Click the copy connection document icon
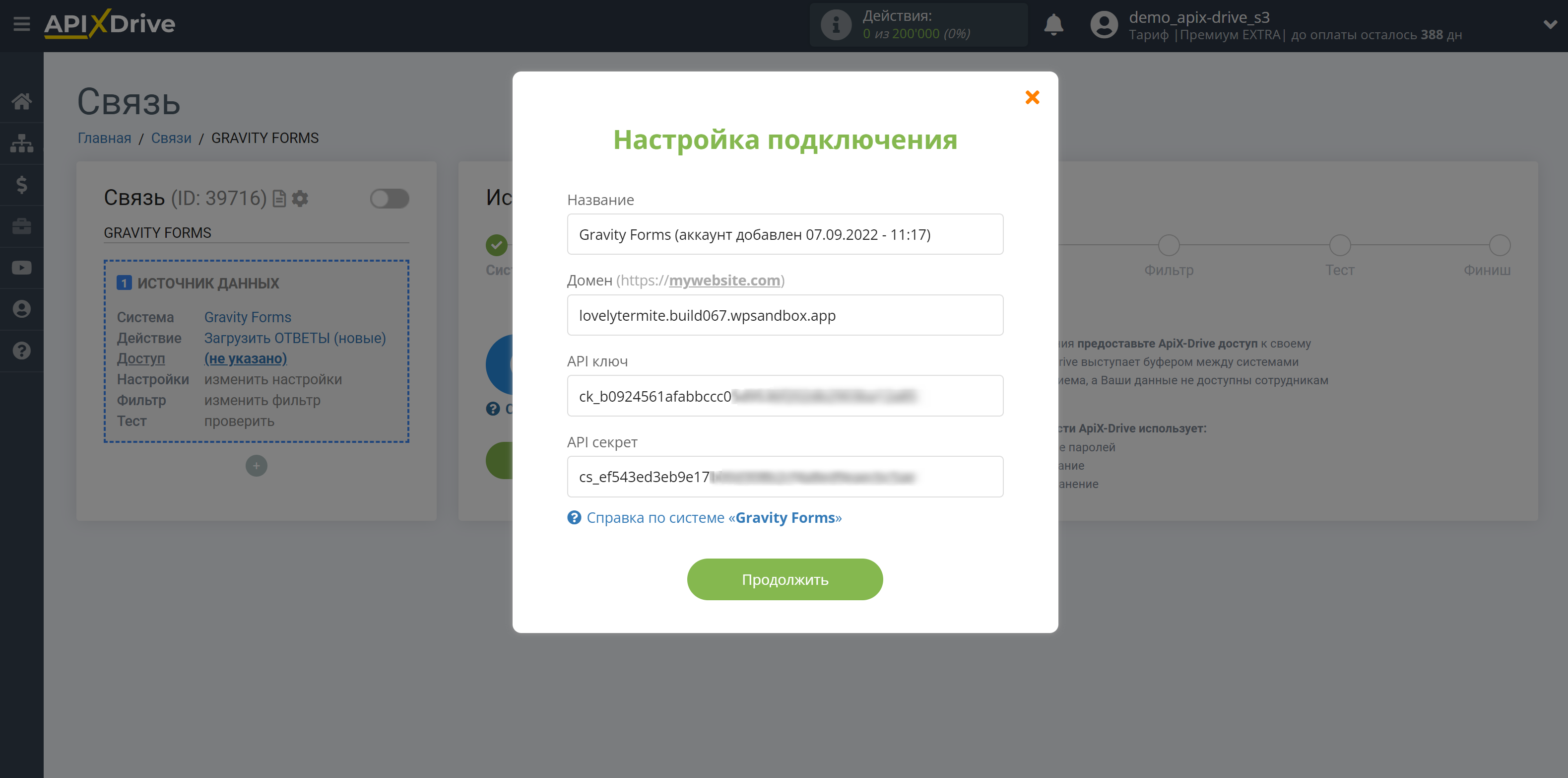Image resolution: width=1568 pixels, height=778 pixels. click(x=279, y=199)
